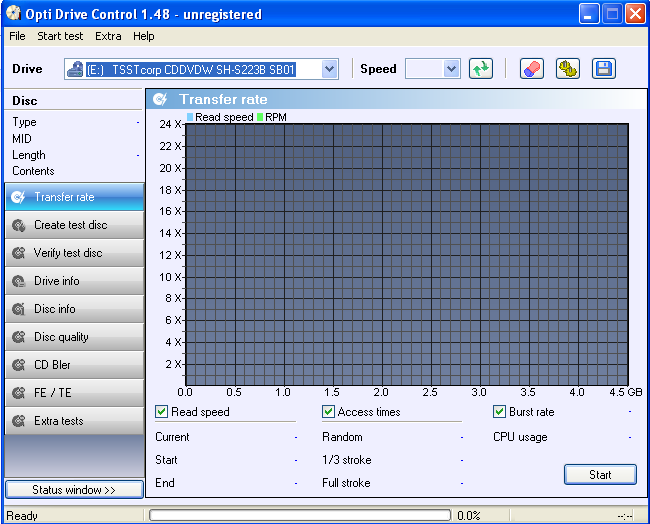650x524 pixels.
Task: Click the progress bar in status bar
Action: tap(300, 516)
